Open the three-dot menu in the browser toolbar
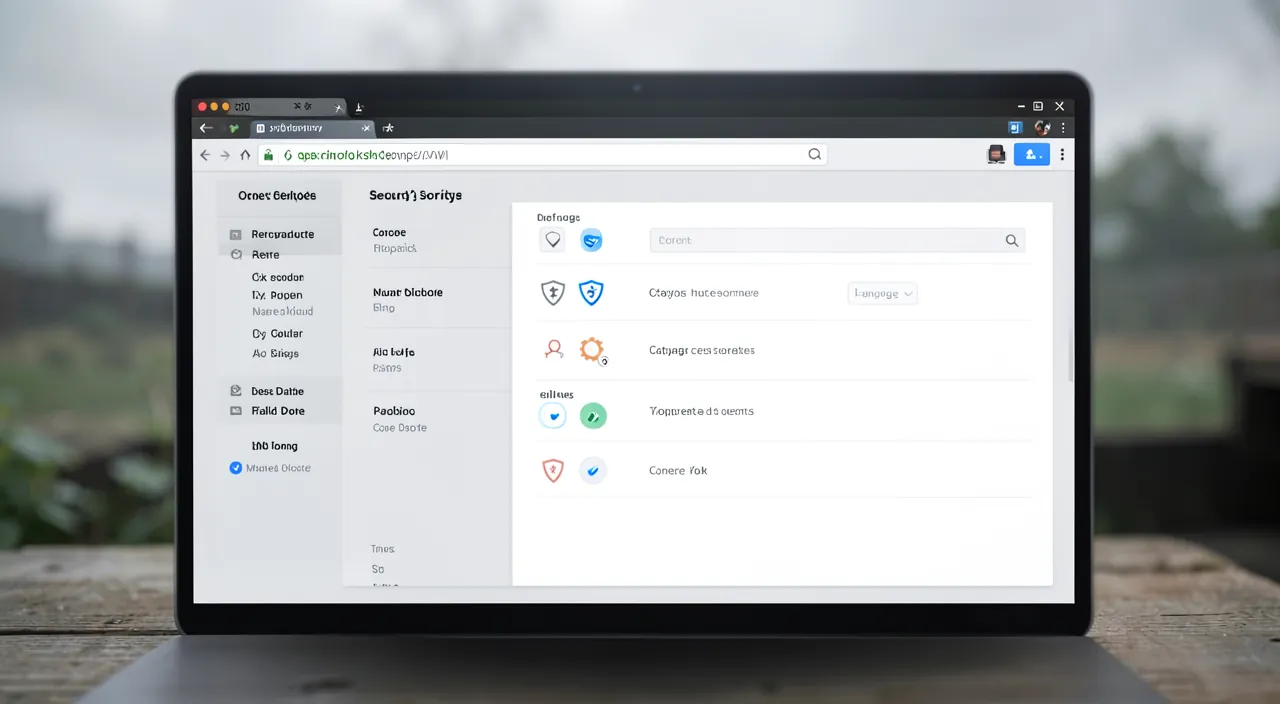This screenshot has width=1280, height=704. 1062,155
